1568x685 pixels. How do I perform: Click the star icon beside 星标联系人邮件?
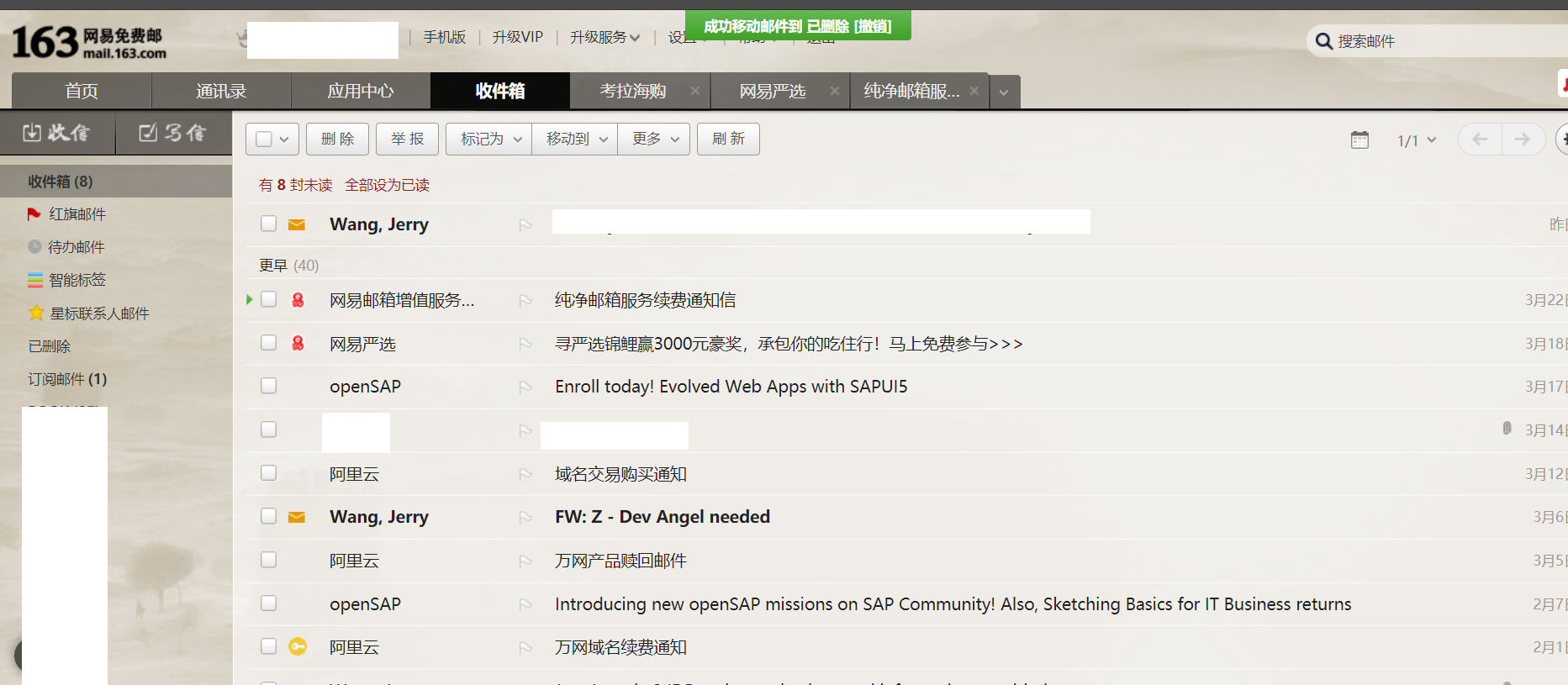tap(36, 313)
